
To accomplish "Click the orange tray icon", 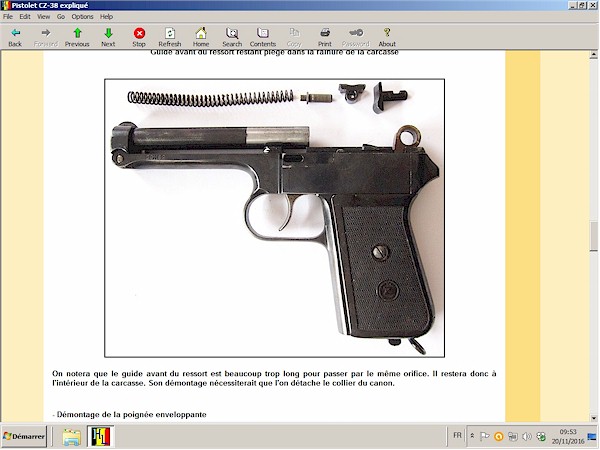I will (499, 436).
